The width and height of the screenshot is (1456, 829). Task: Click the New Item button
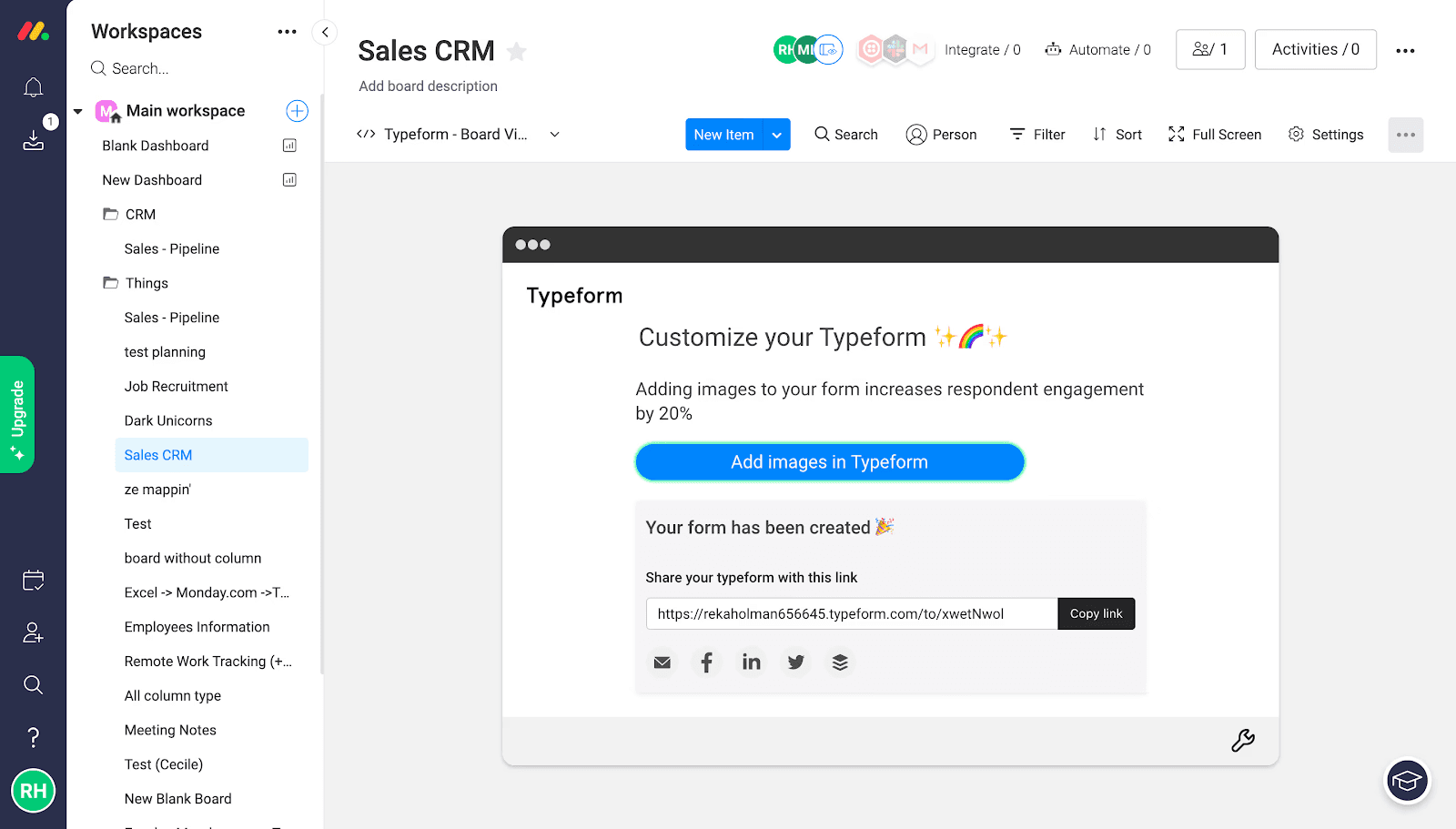click(724, 135)
